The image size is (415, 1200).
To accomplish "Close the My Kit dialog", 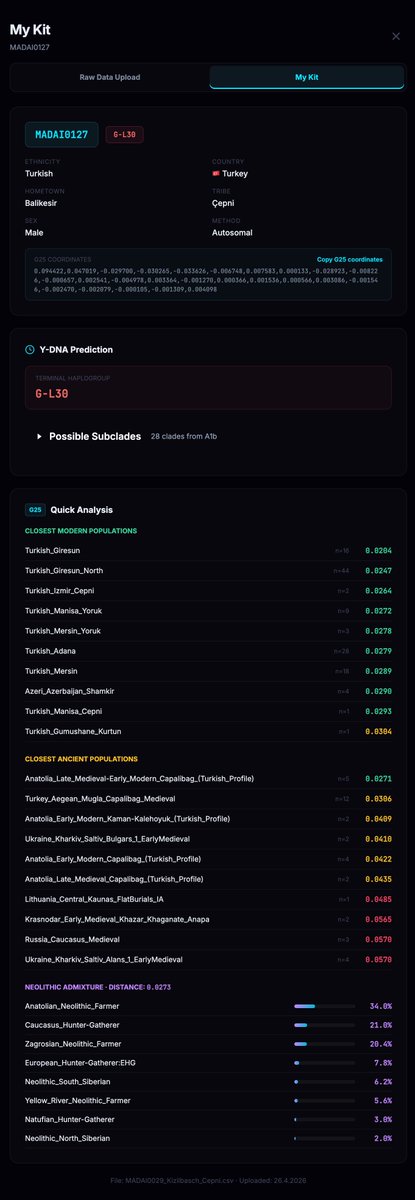I will (x=395, y=36).
